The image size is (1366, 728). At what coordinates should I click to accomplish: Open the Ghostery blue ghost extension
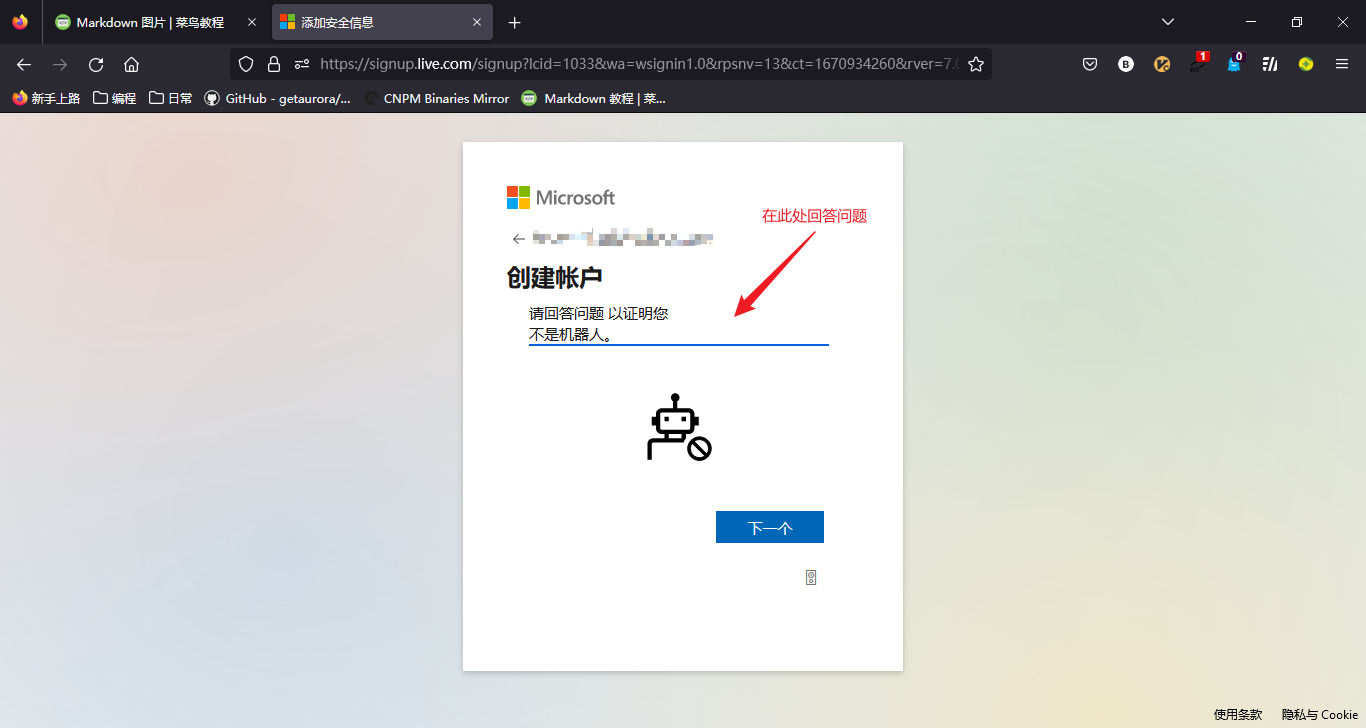coord(1234,63)
